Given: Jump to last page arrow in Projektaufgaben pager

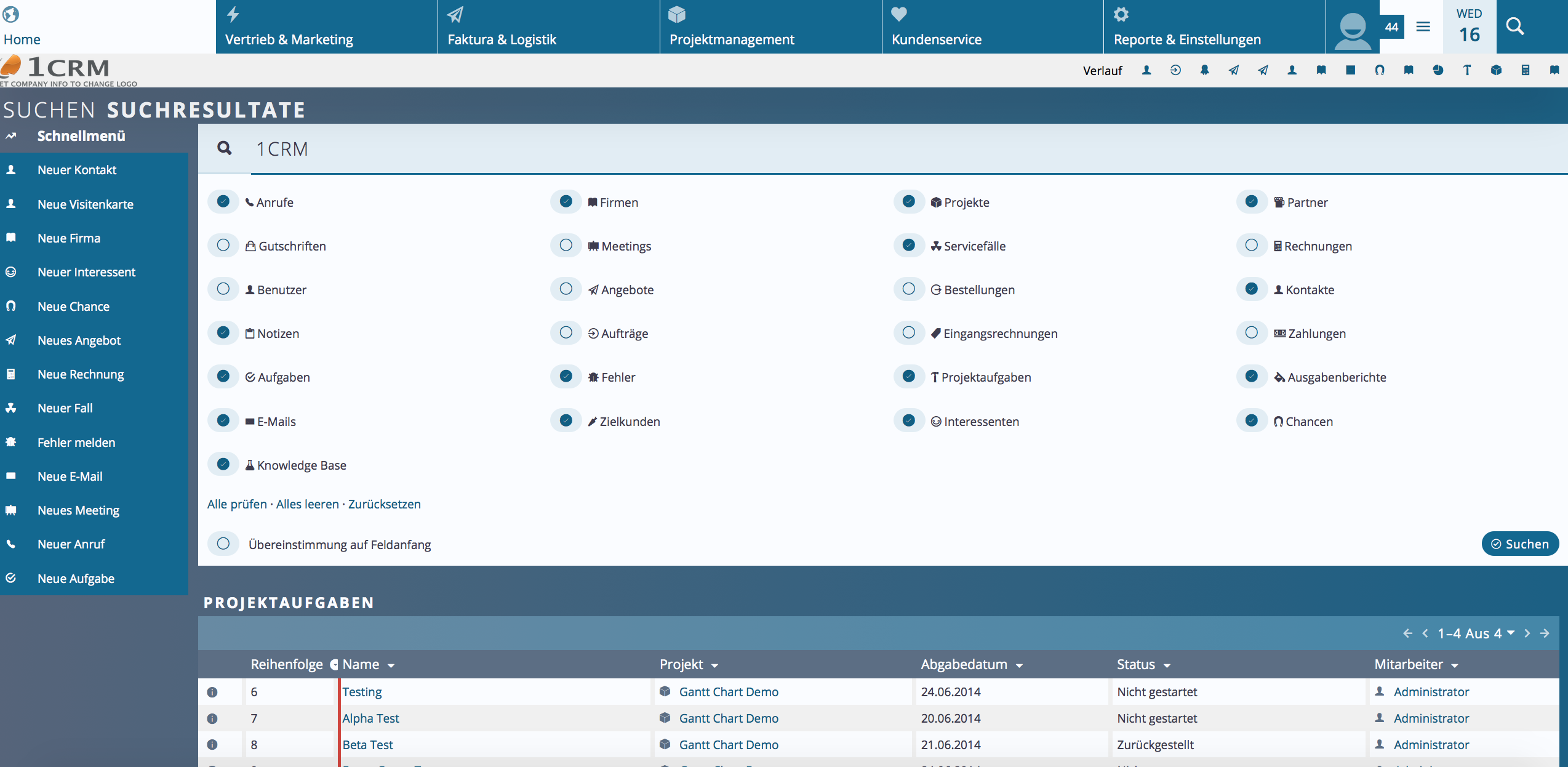Looking at the screenshot, I should pos(1545,633).
